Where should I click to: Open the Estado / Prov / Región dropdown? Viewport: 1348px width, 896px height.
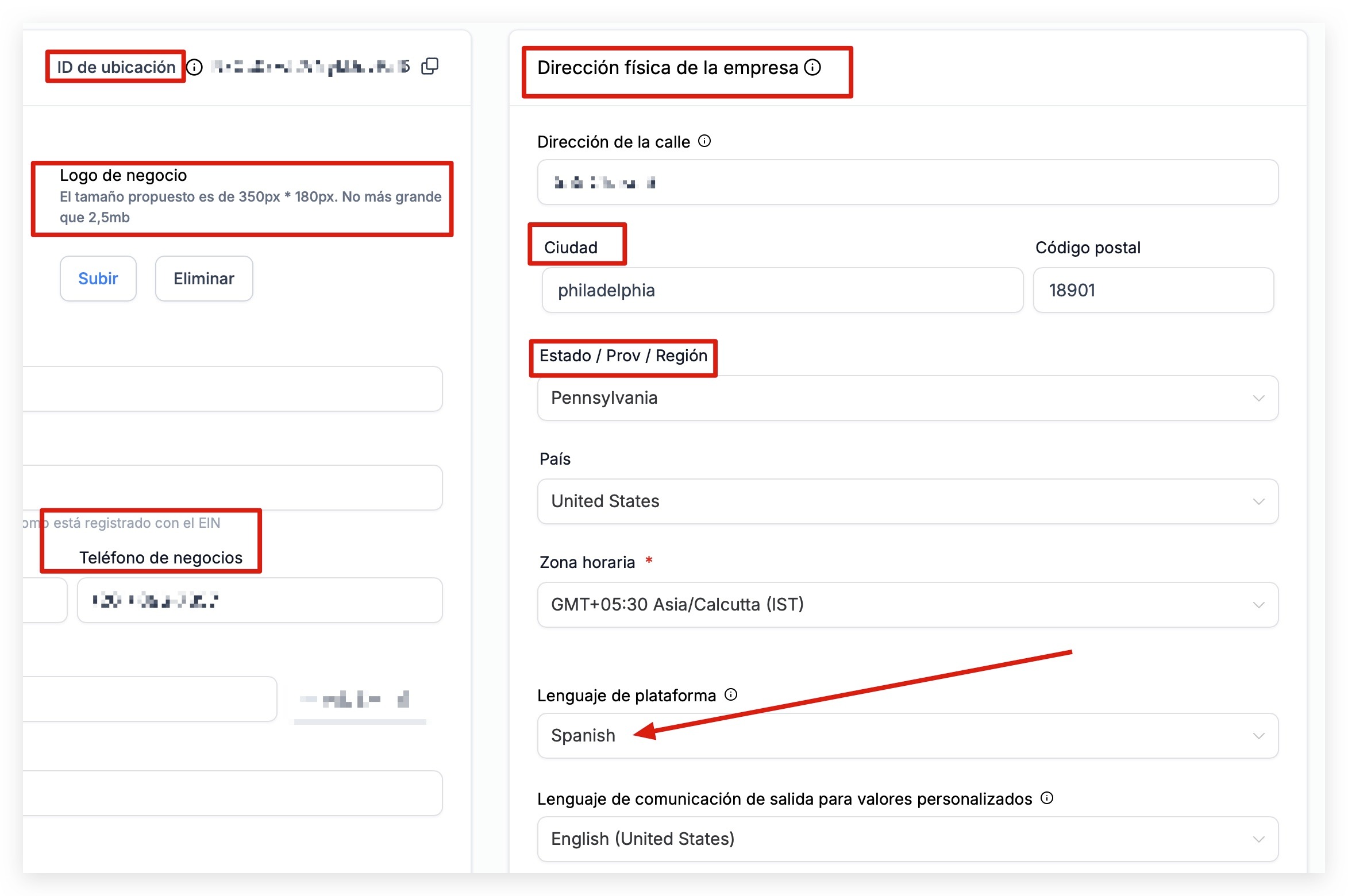click(907, 398)
